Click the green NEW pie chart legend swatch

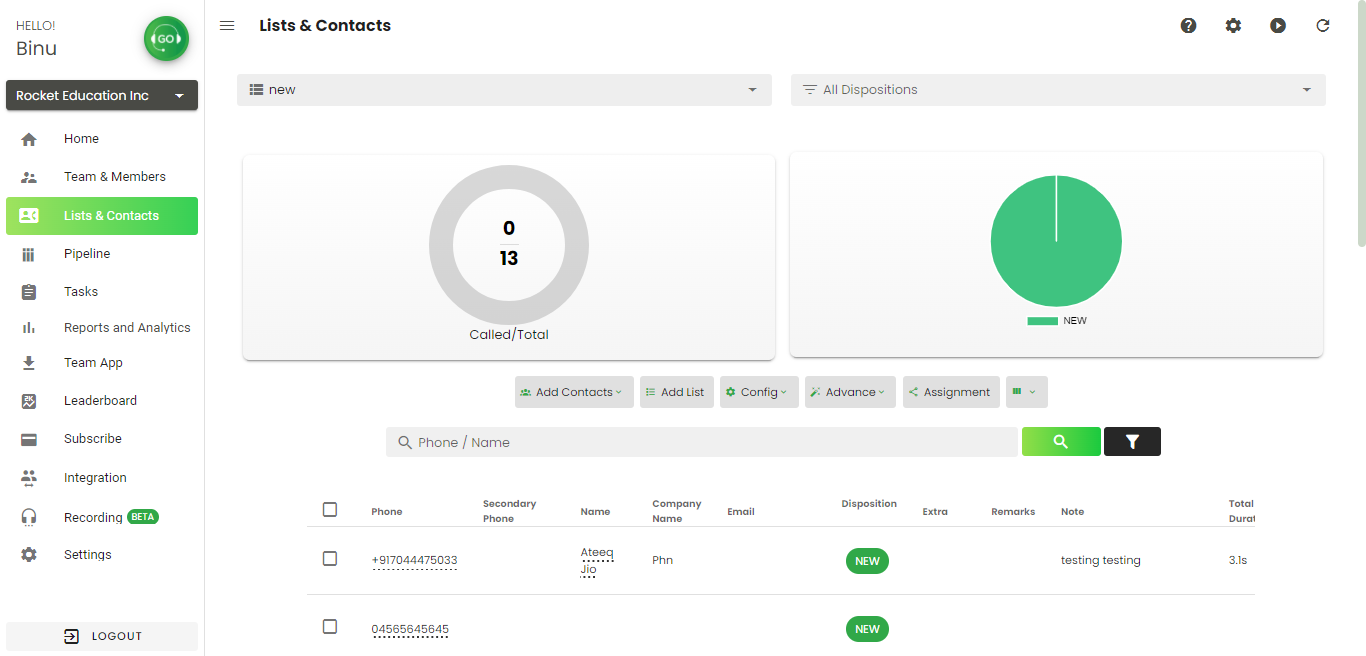click(1042, 321)
